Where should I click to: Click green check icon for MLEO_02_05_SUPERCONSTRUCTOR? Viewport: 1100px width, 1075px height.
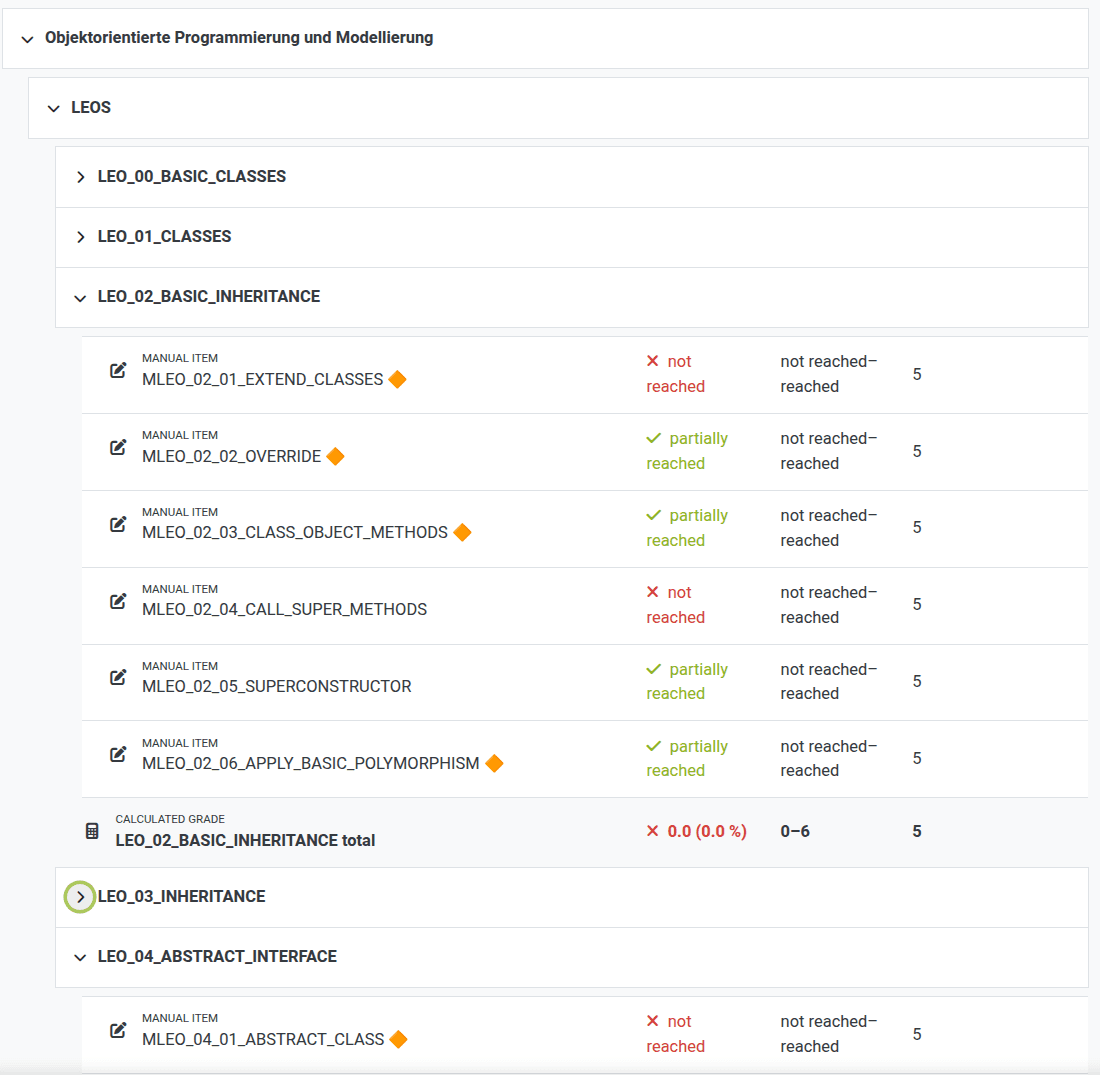click(654, 669)
